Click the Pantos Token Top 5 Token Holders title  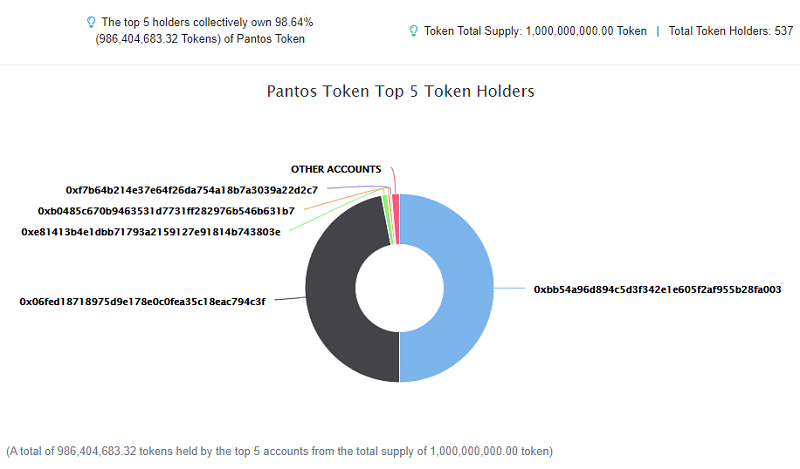click(400, 91)
